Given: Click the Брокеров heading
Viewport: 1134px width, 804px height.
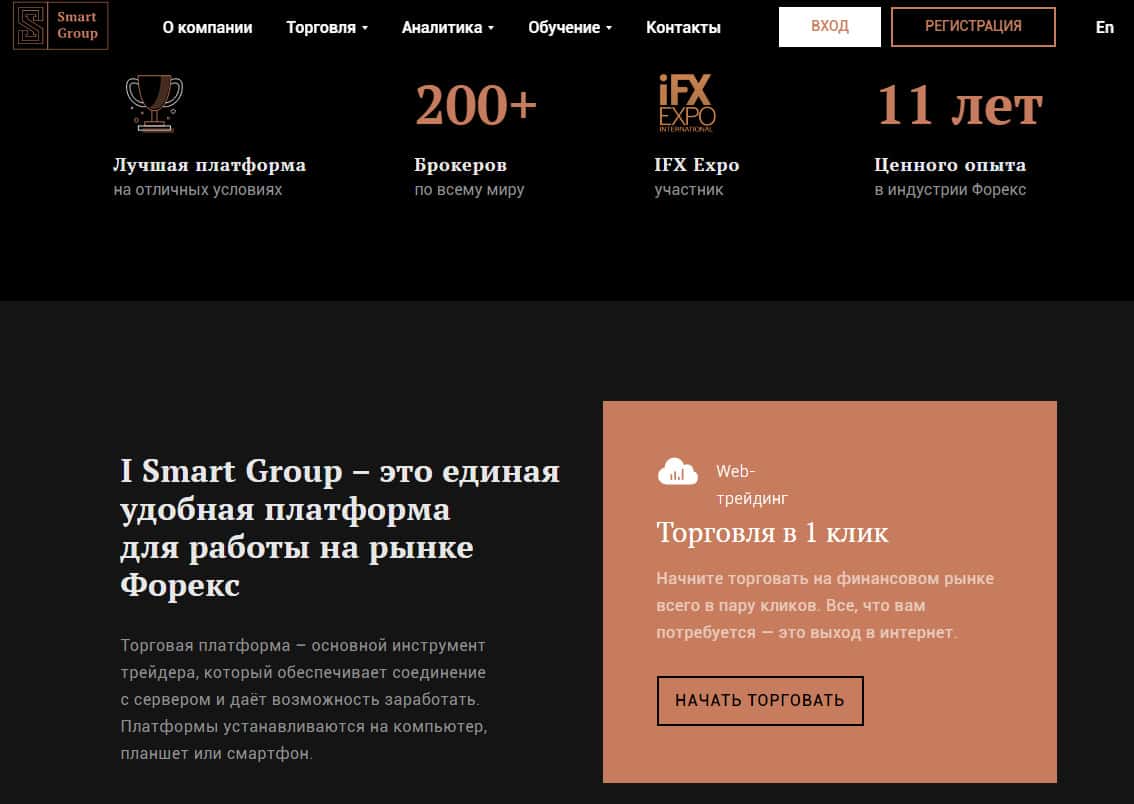Looking at the screenshot, I should point(461,165).
